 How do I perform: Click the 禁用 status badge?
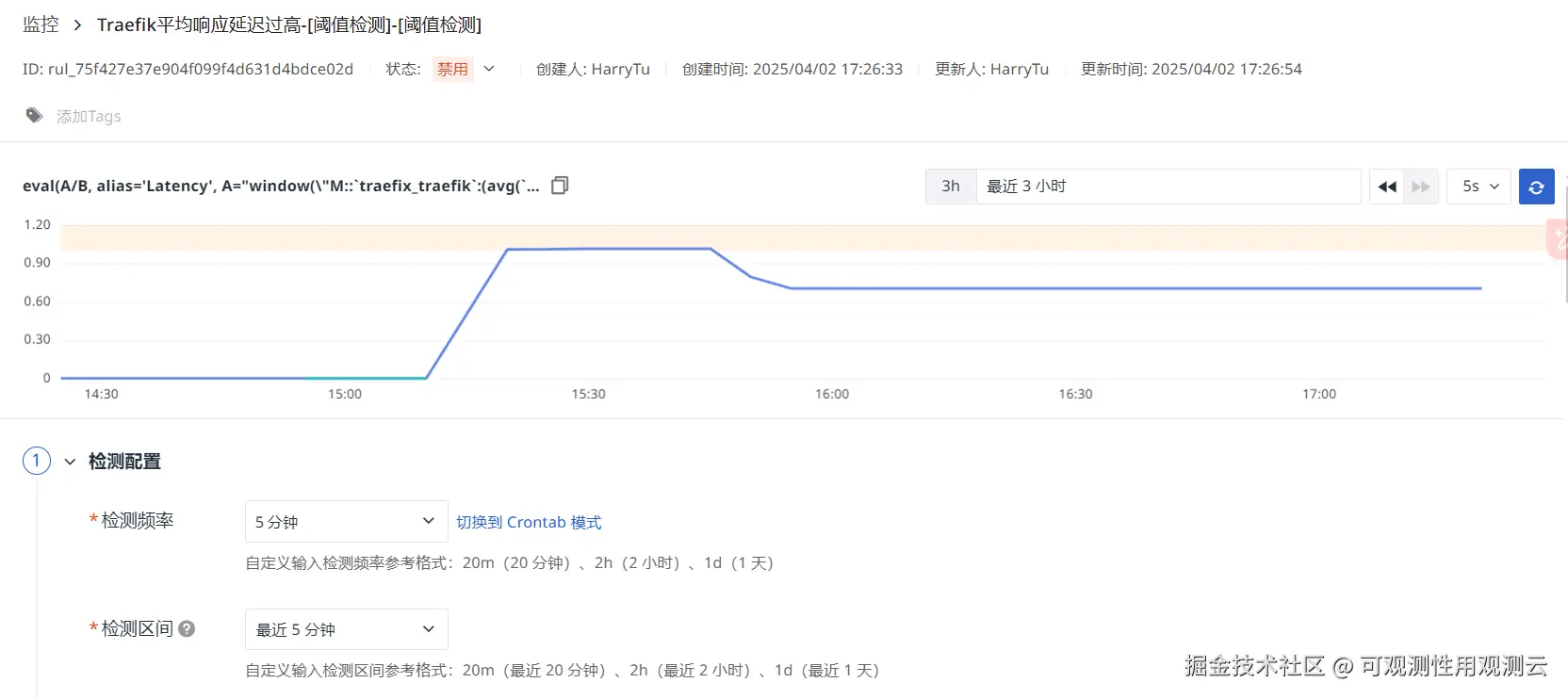coord(452,69)
